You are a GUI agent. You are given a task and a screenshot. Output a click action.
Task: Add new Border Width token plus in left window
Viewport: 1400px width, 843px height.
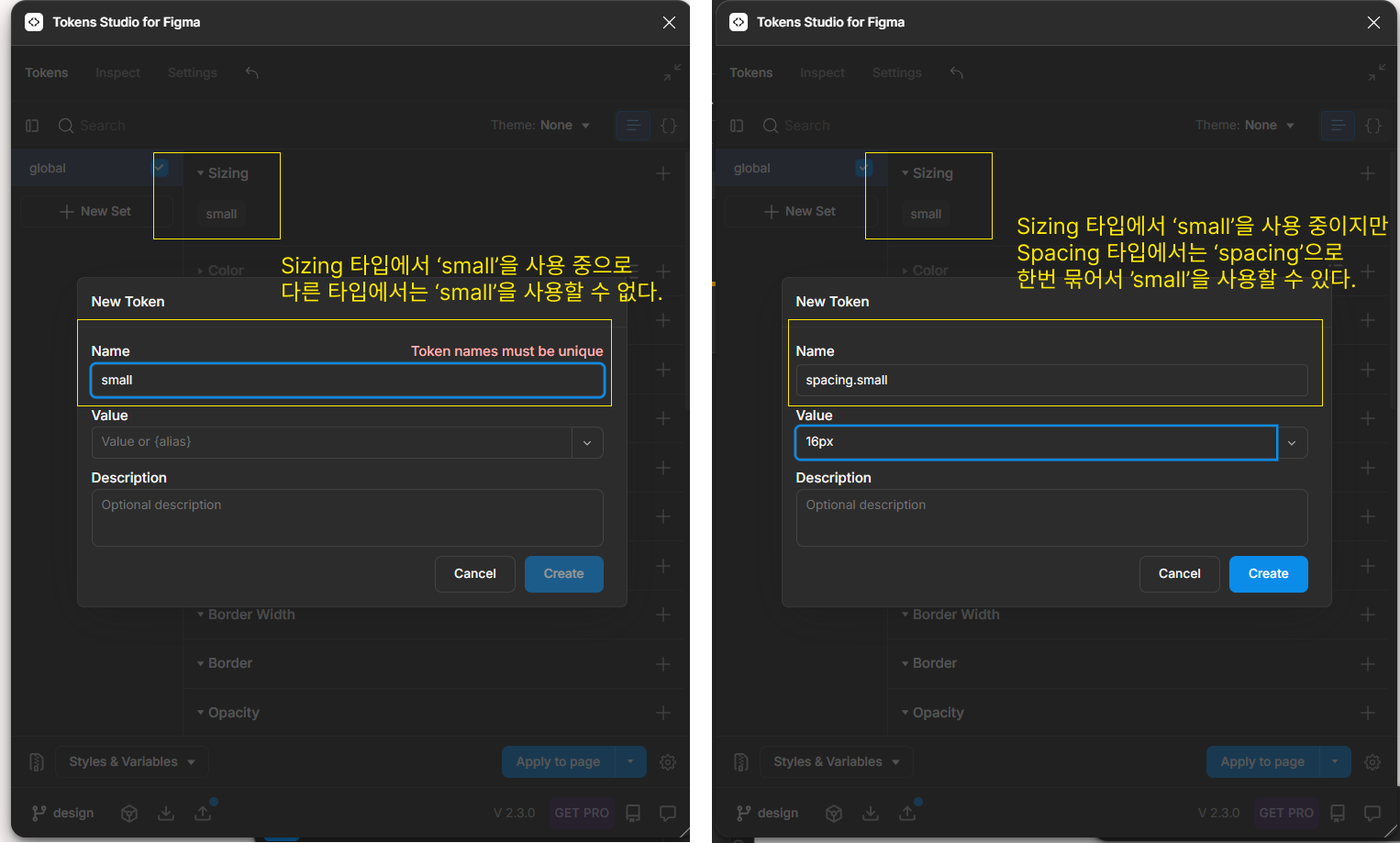(663, 615)
